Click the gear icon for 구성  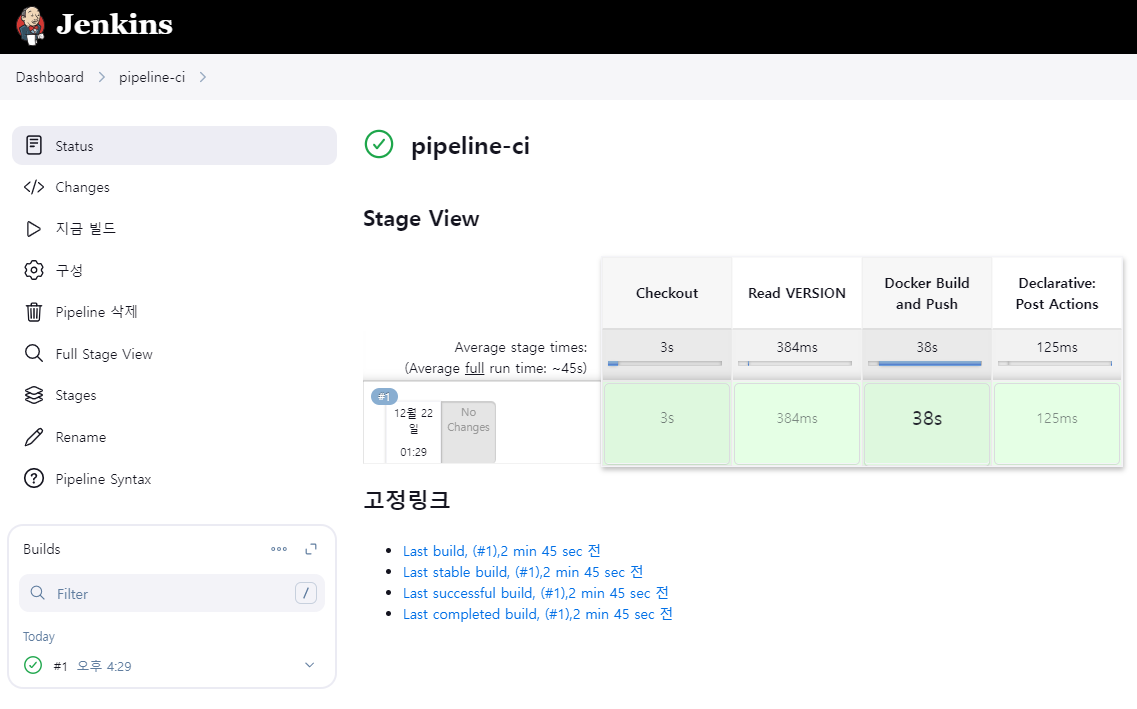click(33, 270)
